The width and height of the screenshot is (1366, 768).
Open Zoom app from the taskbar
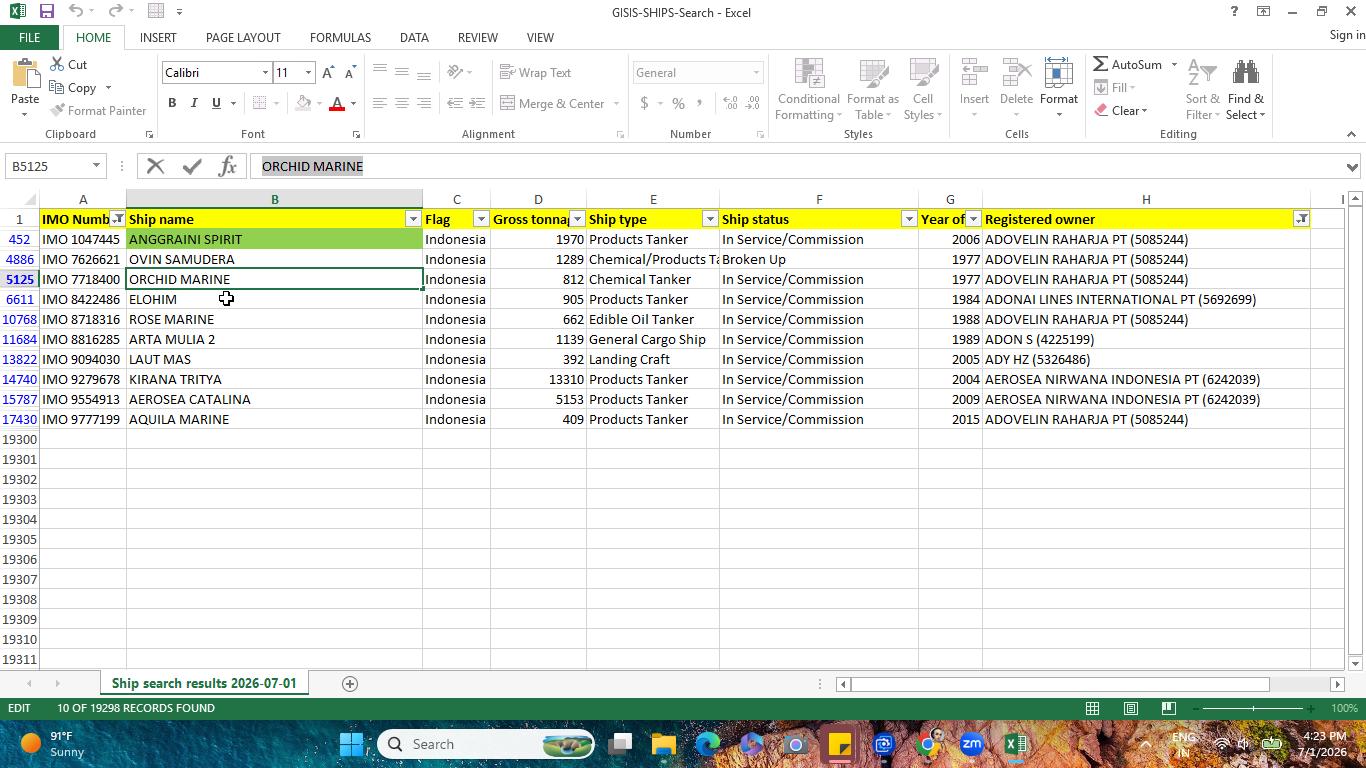click(971, 744)
